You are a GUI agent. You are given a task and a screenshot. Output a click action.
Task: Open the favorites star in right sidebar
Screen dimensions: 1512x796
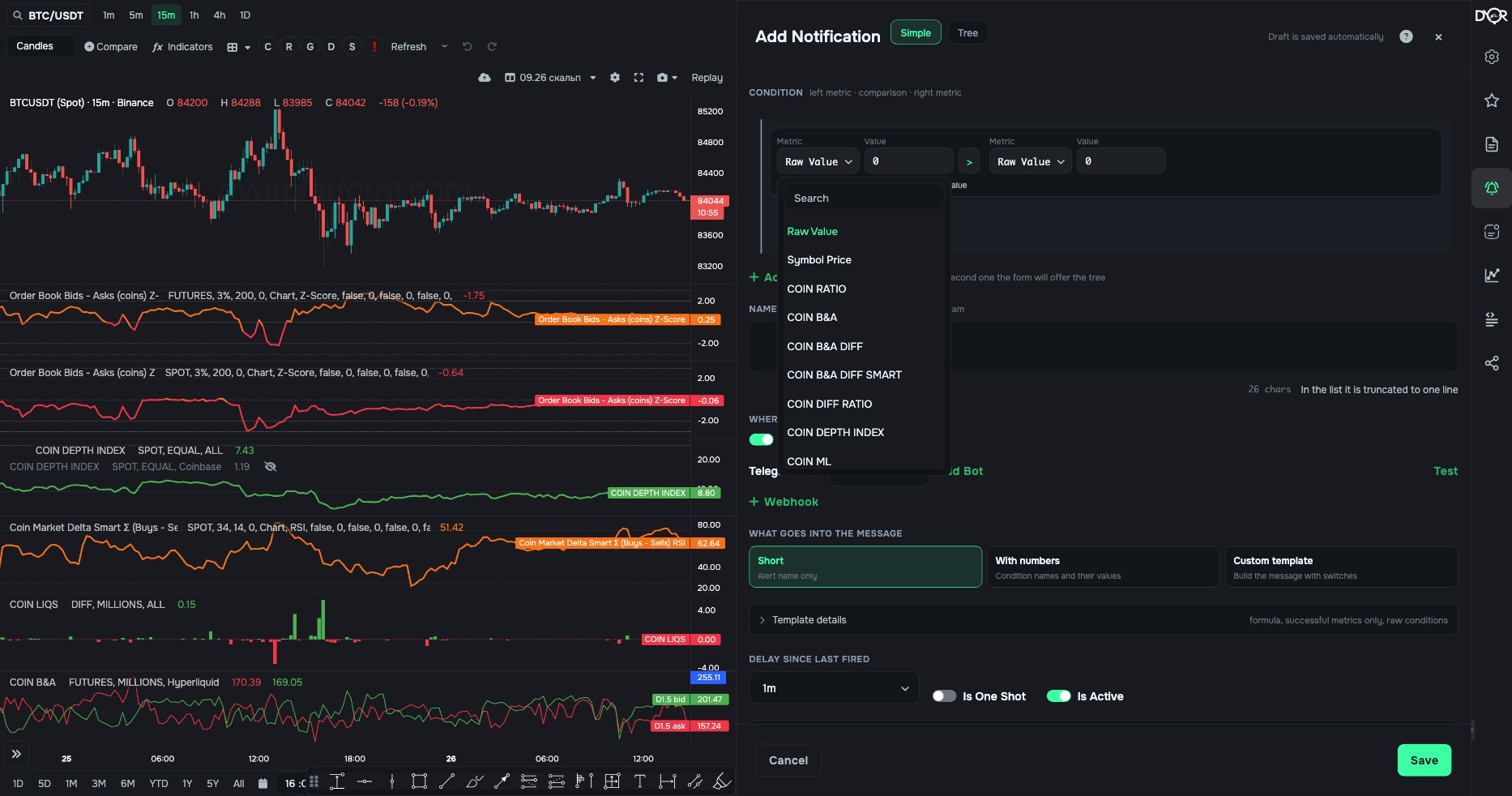coord(1492,101)
